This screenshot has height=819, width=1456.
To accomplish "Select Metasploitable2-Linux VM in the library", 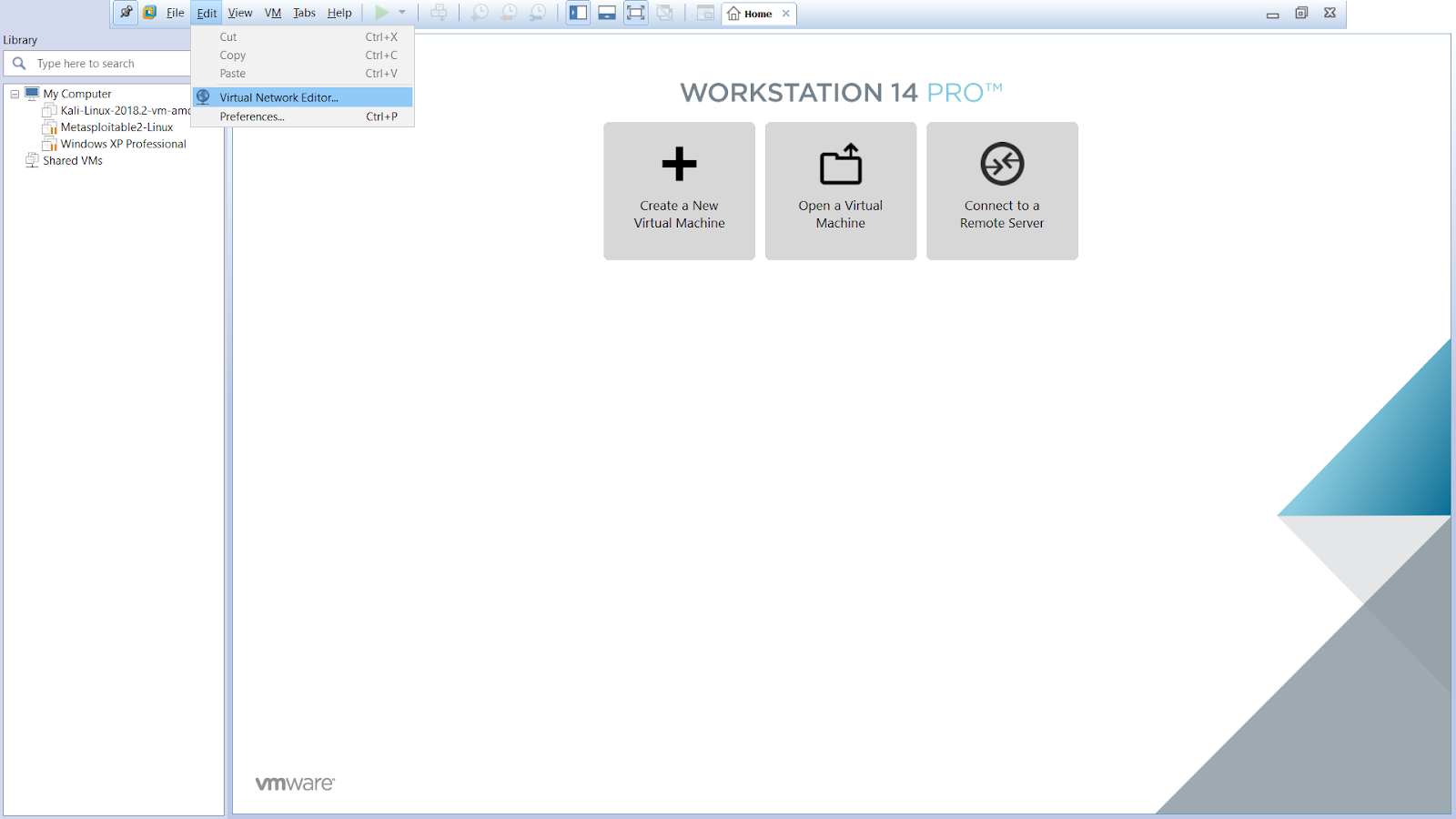I will point(116,127).
